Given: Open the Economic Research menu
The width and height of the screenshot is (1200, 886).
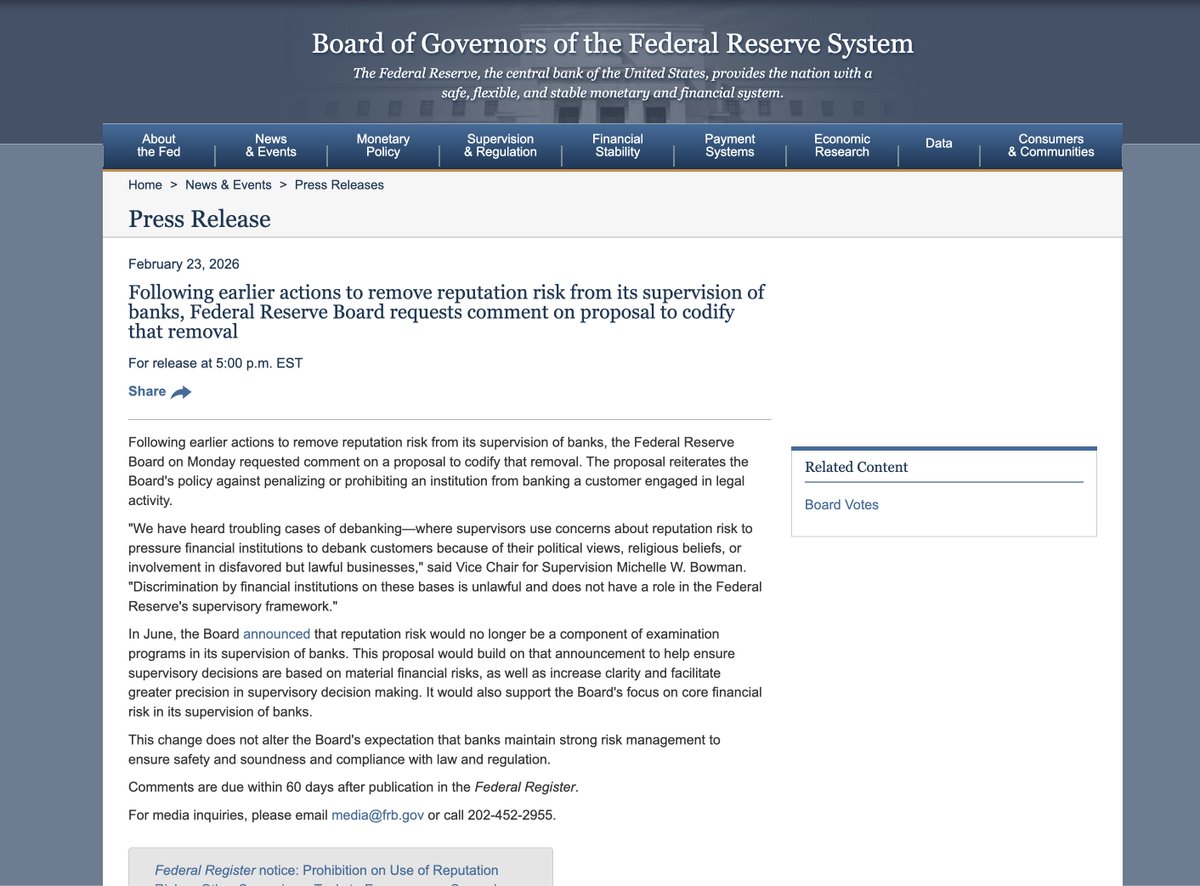Looking at the screenshot, I should point(842,146).
